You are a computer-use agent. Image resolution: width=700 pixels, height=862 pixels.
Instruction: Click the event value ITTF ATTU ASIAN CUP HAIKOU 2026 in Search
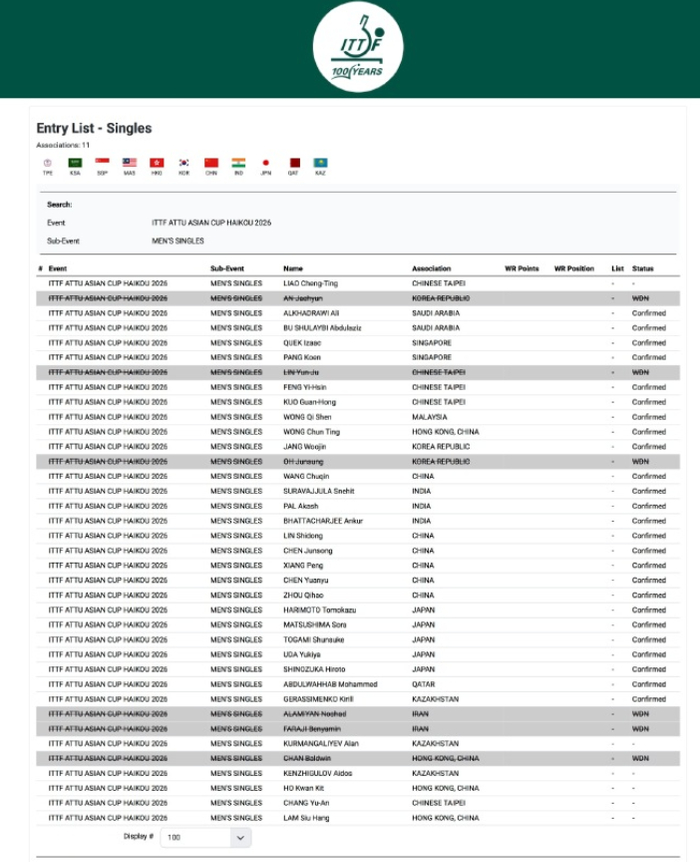tap(211, 223)
